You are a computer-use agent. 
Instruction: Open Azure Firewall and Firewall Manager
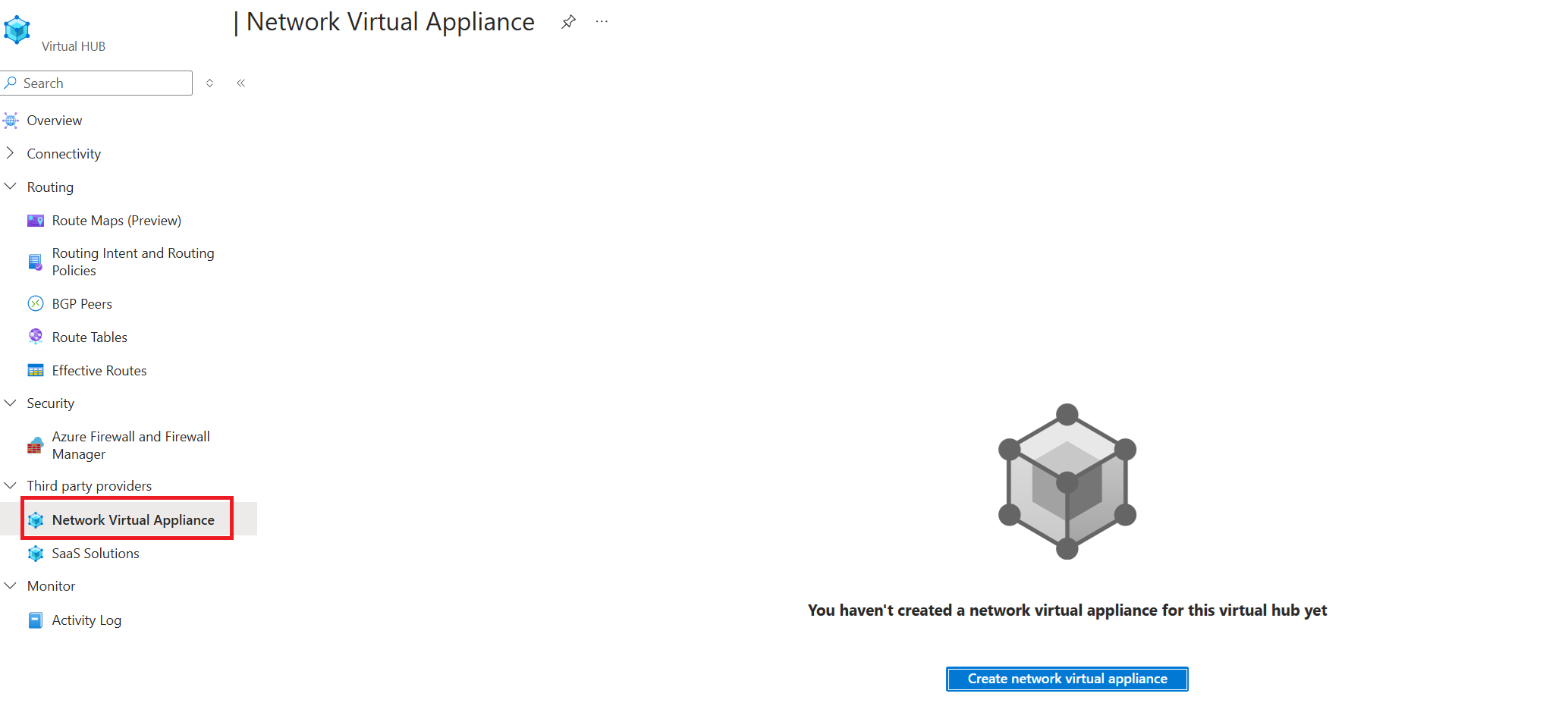pyautogui.click(x=131, y=445)
